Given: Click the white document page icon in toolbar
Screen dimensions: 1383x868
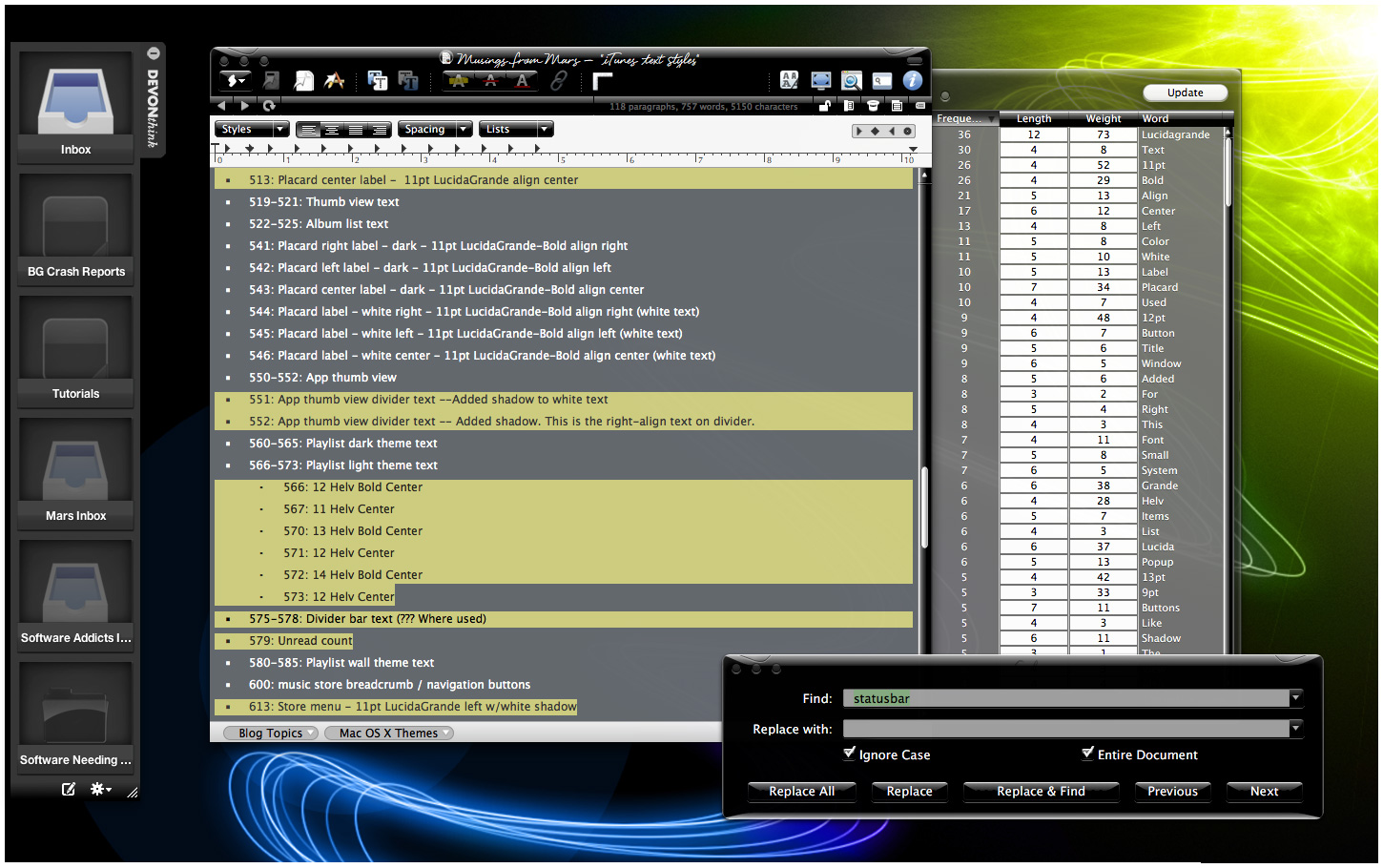Looking at the screenshot, I should coord(304,81).
